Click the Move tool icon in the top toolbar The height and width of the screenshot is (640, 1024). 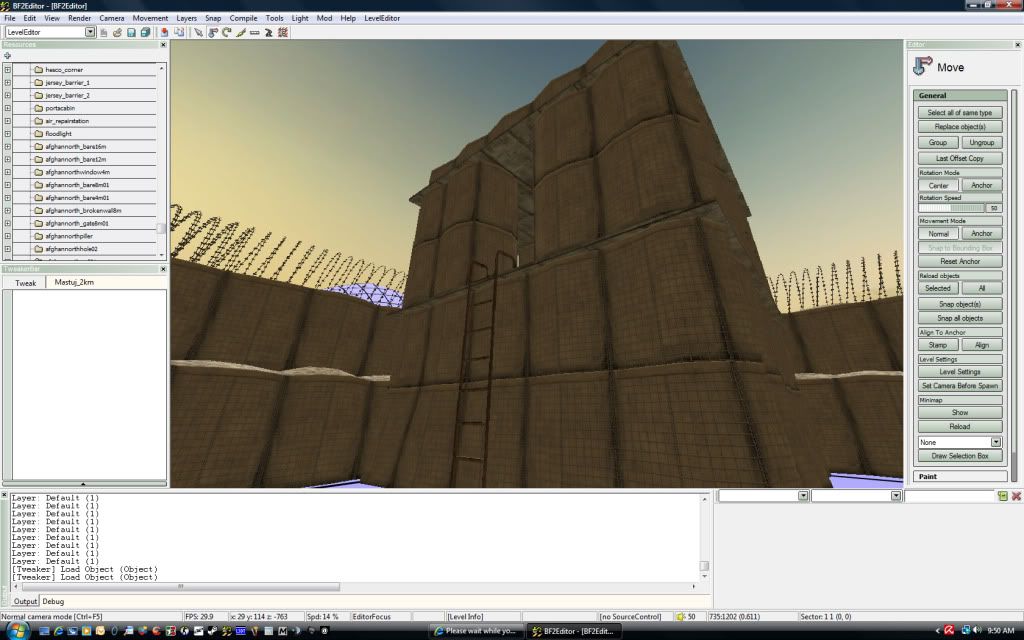212,33
